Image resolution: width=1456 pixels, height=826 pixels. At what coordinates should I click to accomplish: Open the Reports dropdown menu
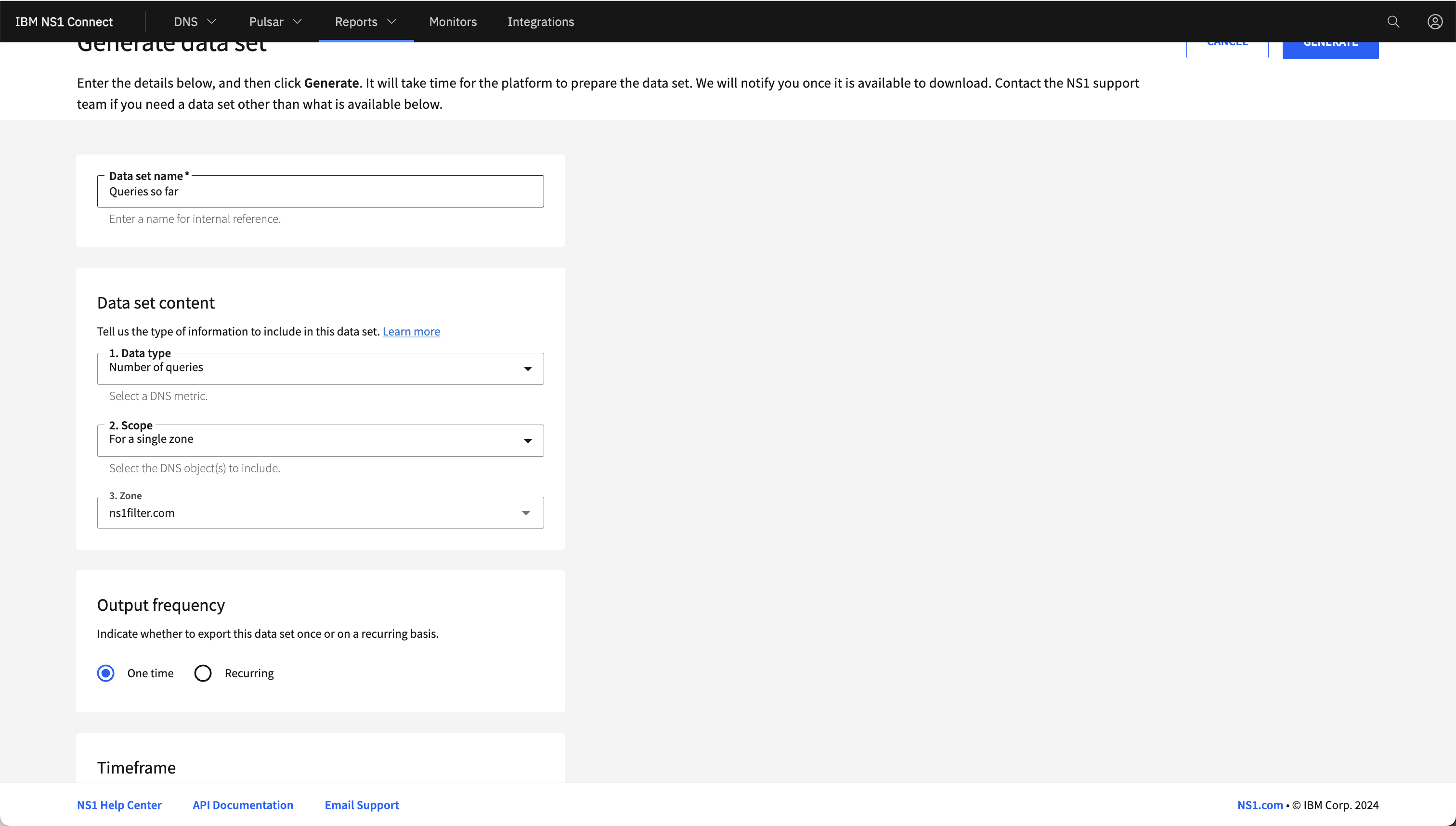(366, 21)
